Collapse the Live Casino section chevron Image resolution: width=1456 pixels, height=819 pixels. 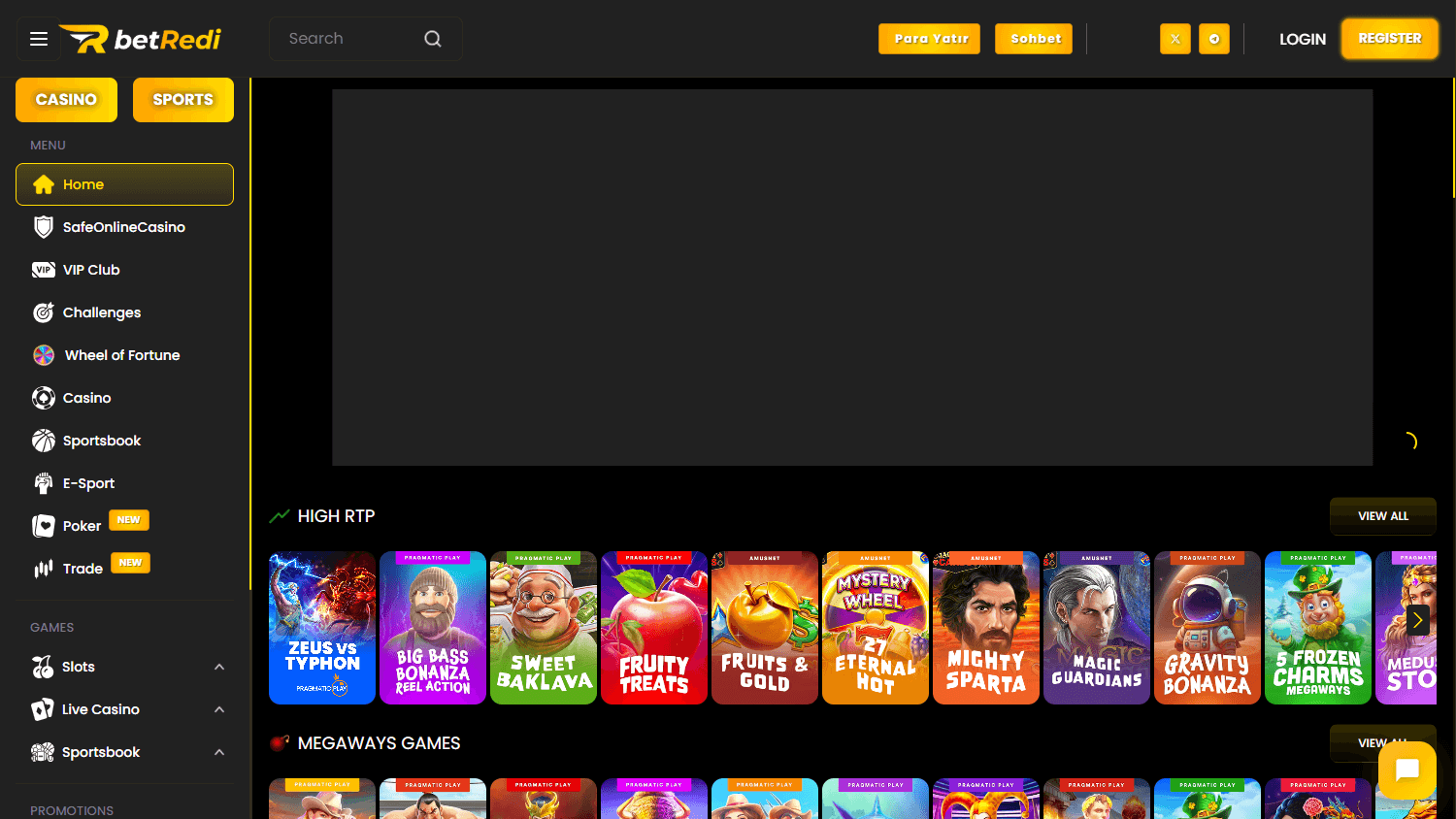click(x=219, y=709)
